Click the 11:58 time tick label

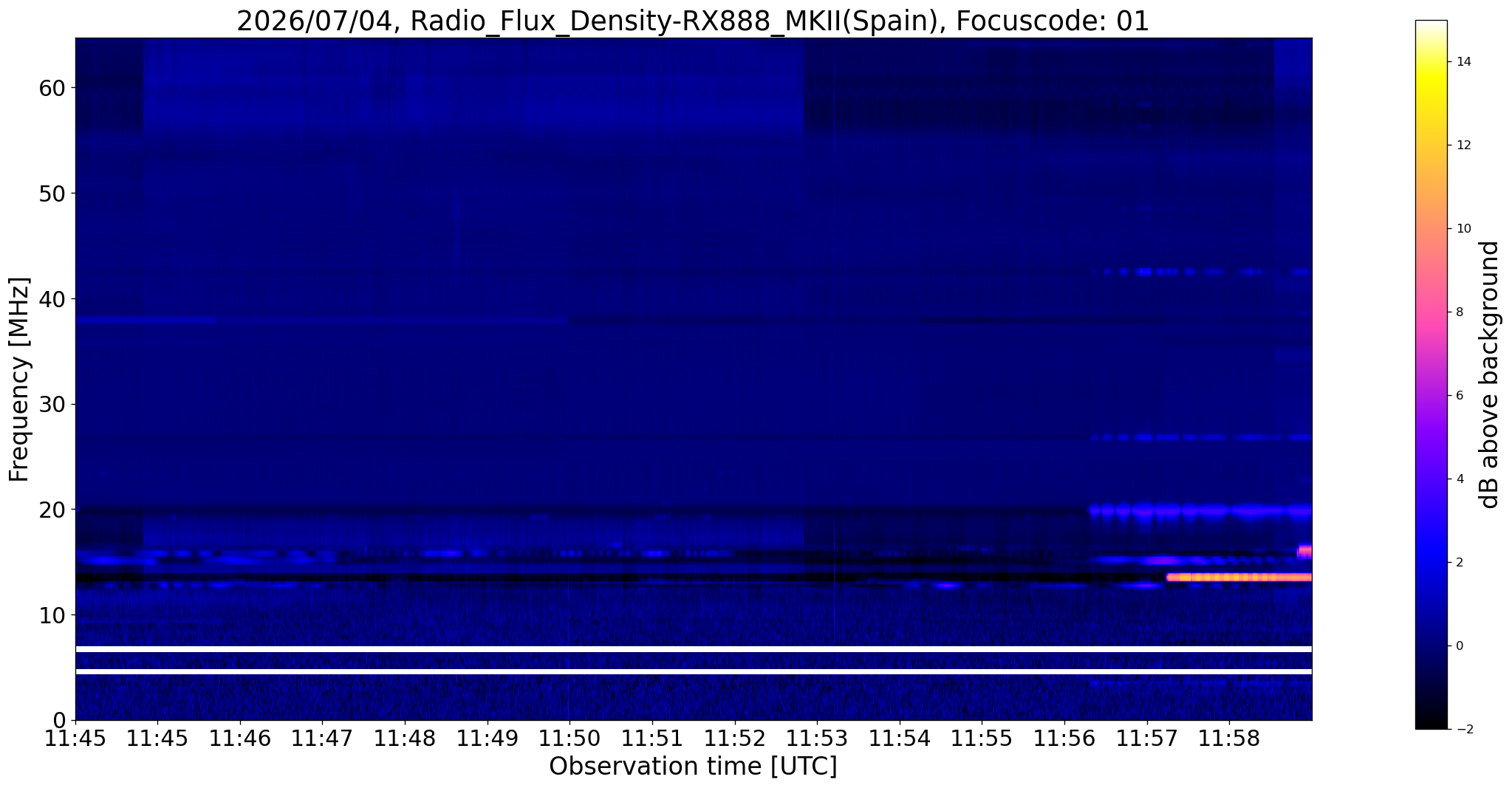(x=1229, y=739)
